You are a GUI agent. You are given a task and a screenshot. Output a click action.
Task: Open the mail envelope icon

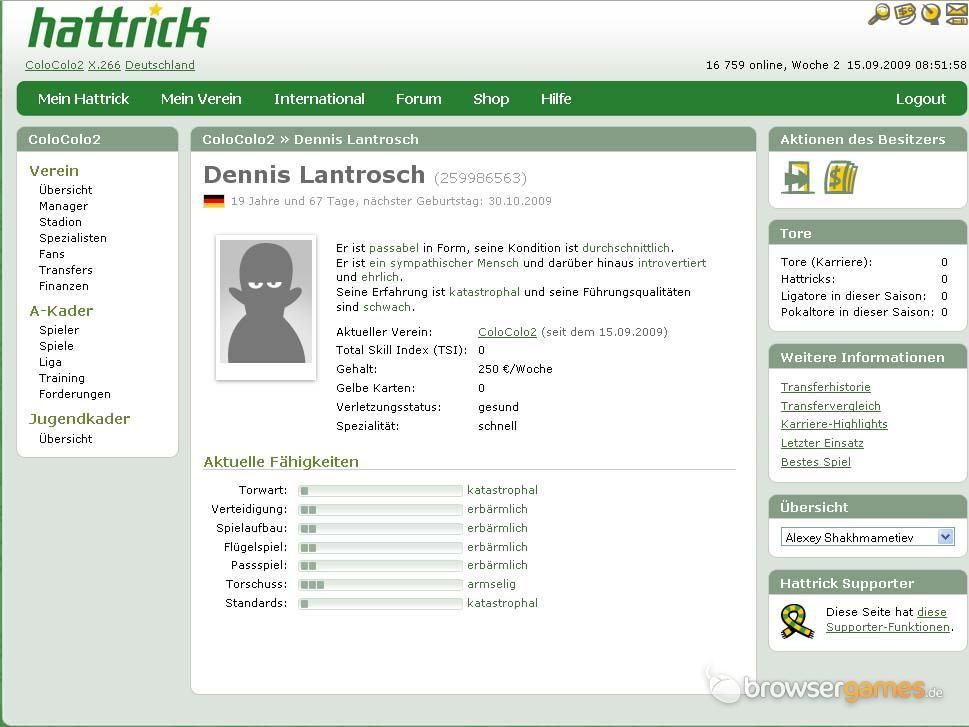[957, 14]
